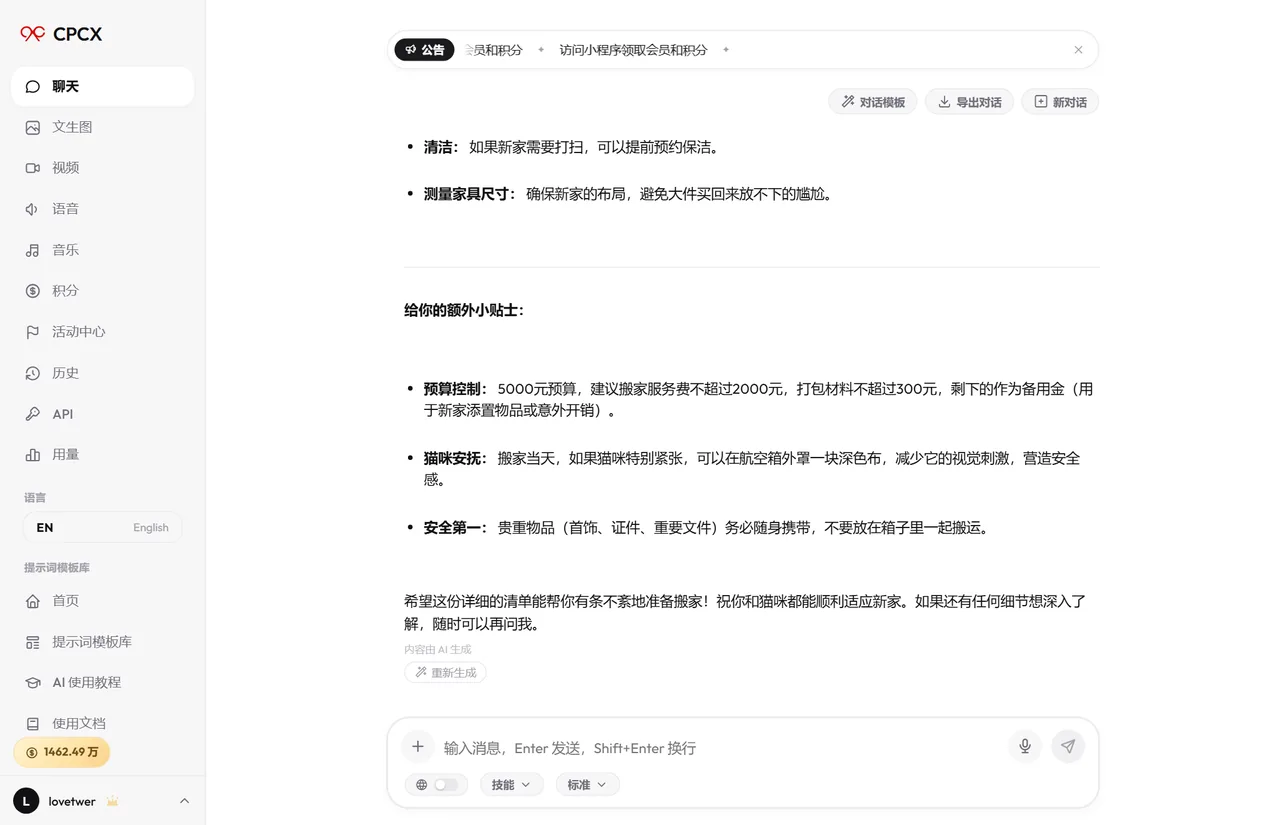
Task: Expand the lovetwer account menu
Action: tap(102, 801)
